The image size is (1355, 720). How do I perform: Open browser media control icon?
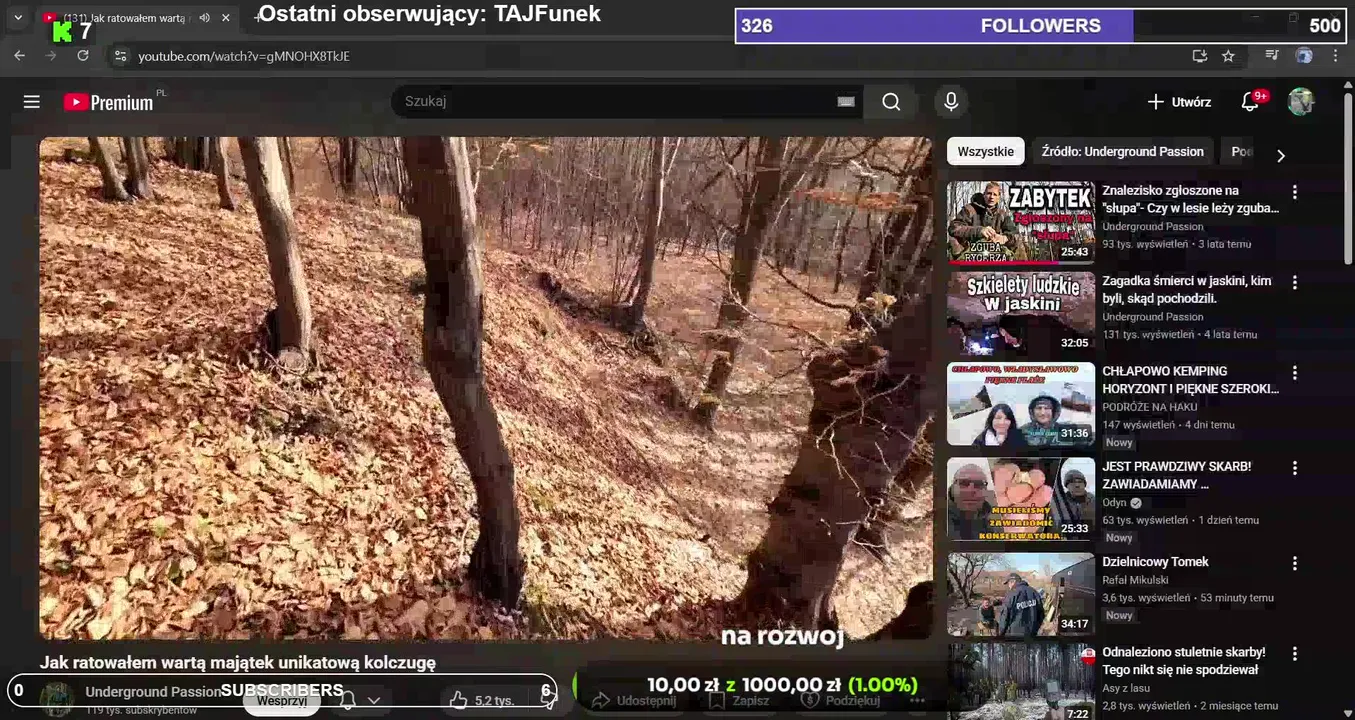[x=1272, y=56]
